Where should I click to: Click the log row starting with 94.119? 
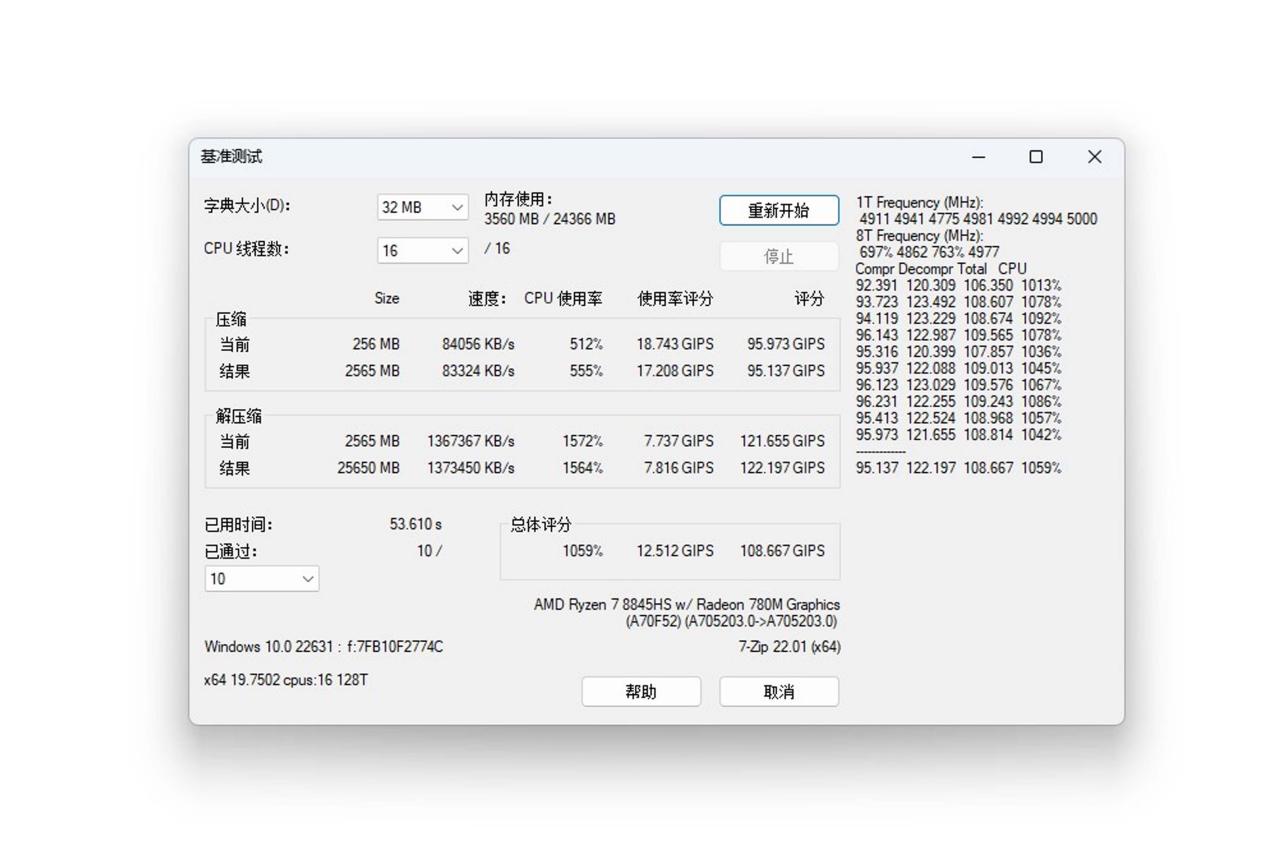click(x=959, y=318)
